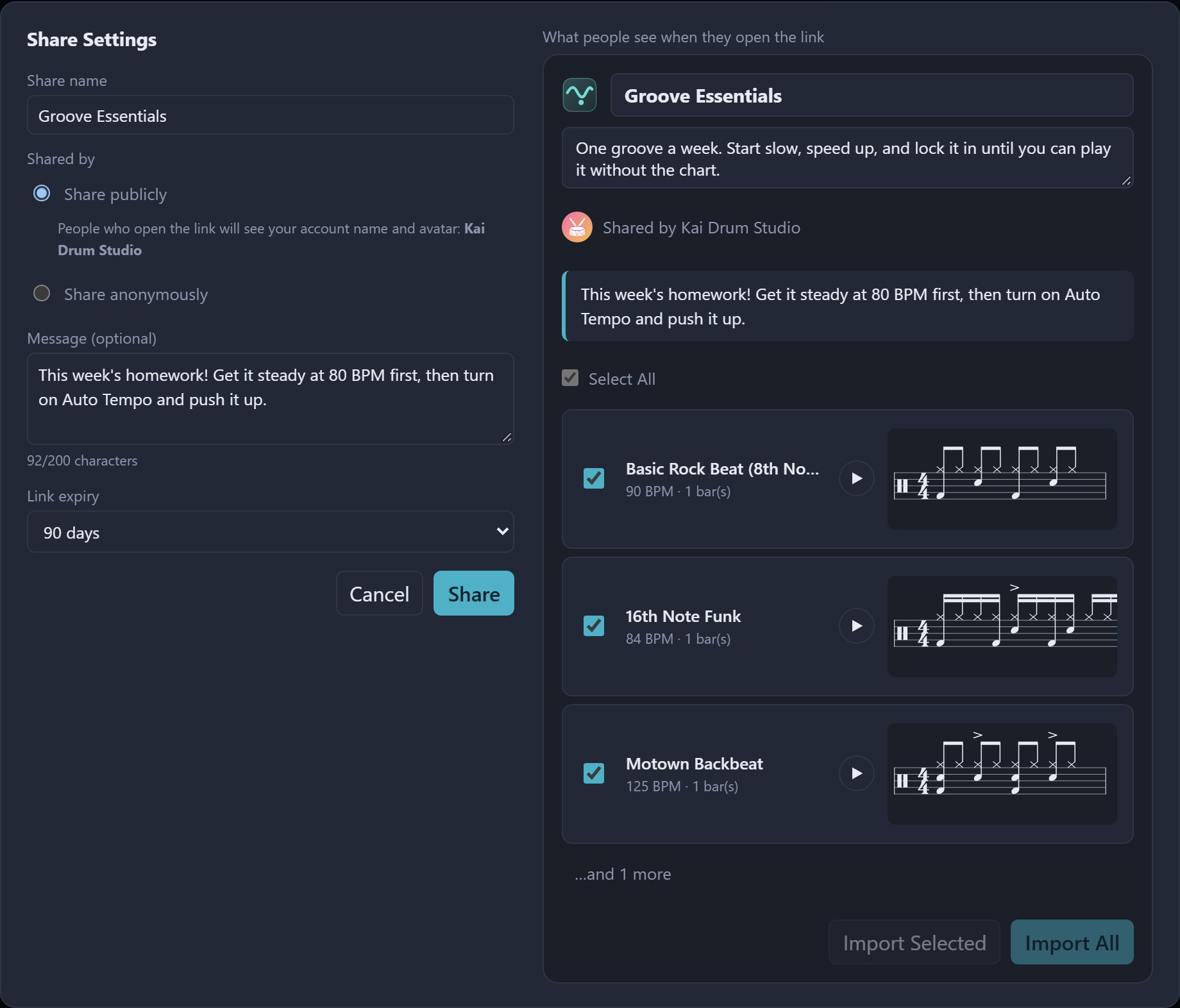Click the Import All button

tap(1072, 942)
